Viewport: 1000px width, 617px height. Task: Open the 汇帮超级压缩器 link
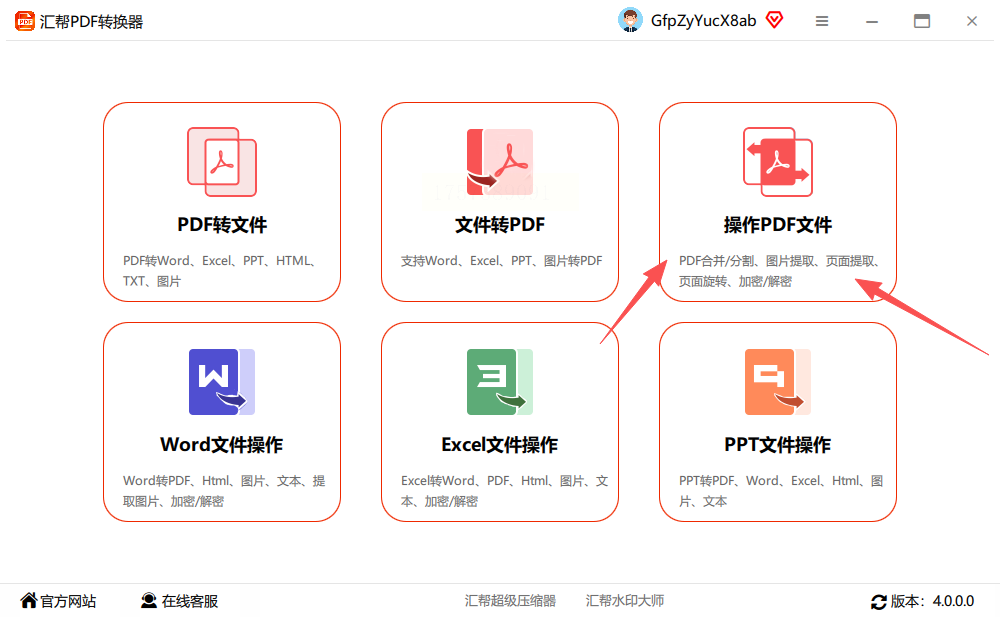pos(510,600)
